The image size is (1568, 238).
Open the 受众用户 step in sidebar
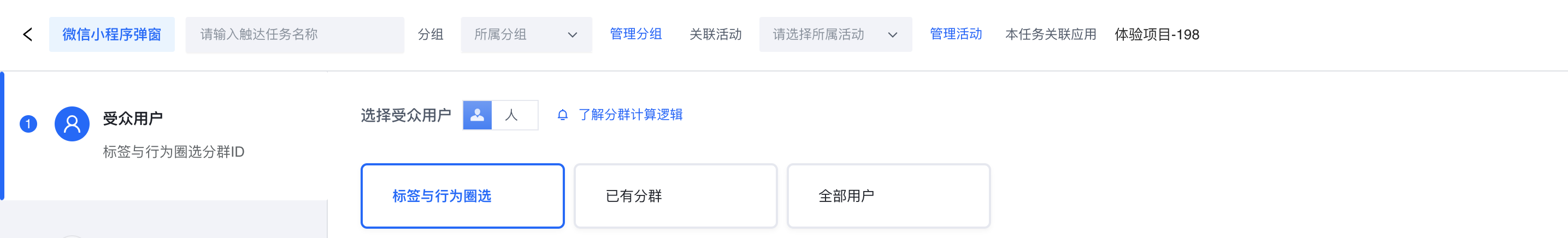click(133, 118)
